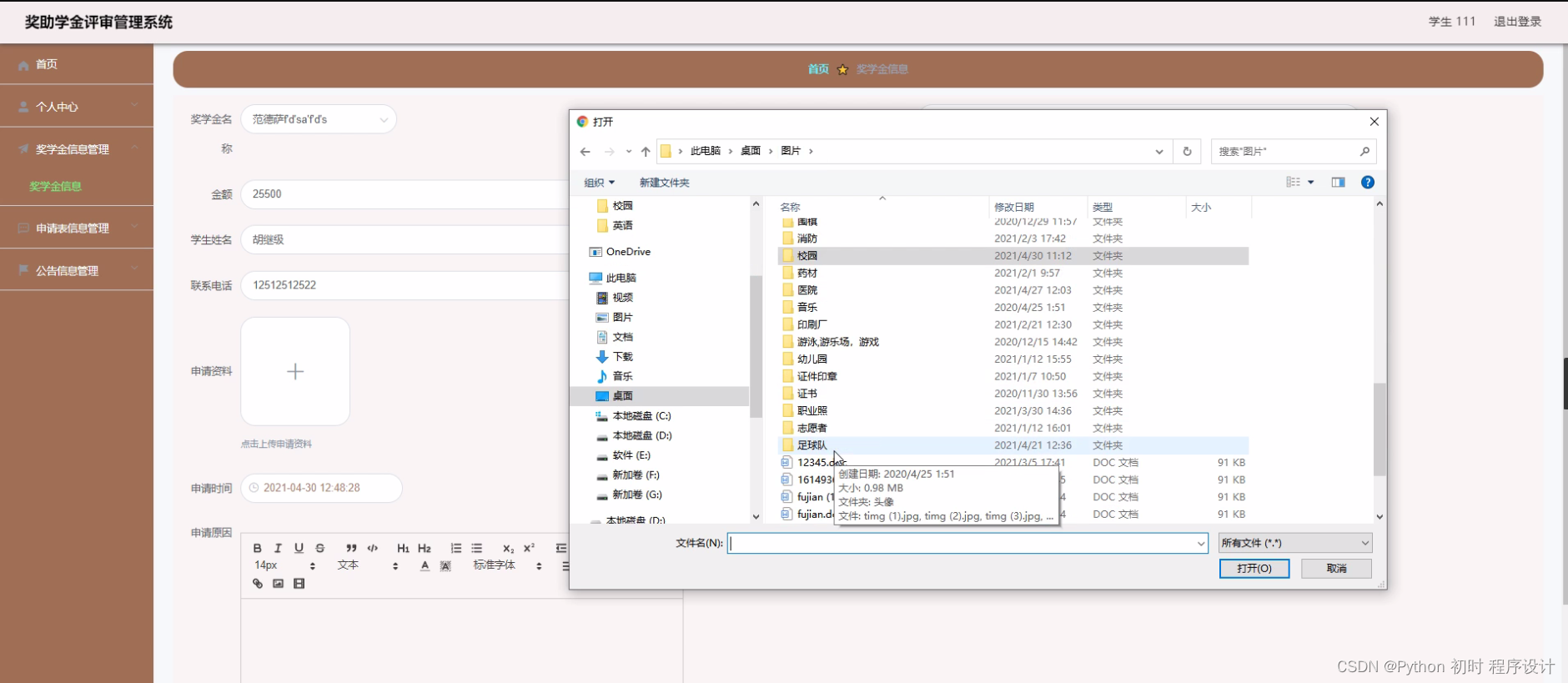Viewport: 1568px width, 683px height.
Task: Click 新建文件夹 button
Action: pyautogui.click(x=664, y=183)
